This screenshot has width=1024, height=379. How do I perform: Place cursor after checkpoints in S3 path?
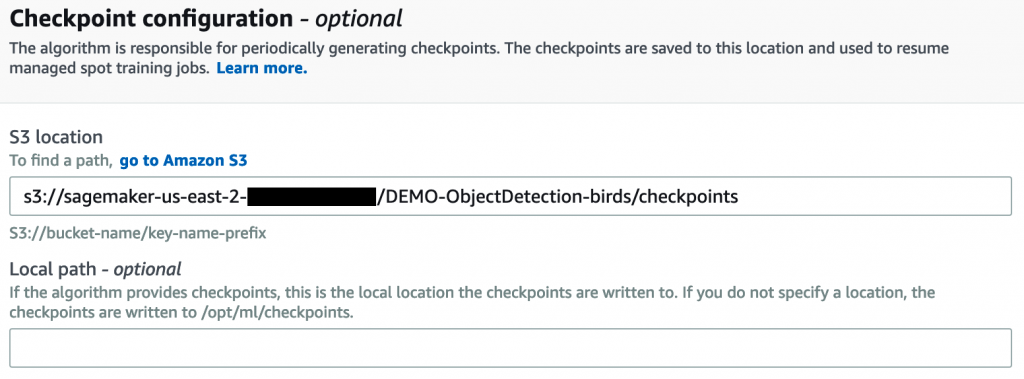(x=739, y=196)
